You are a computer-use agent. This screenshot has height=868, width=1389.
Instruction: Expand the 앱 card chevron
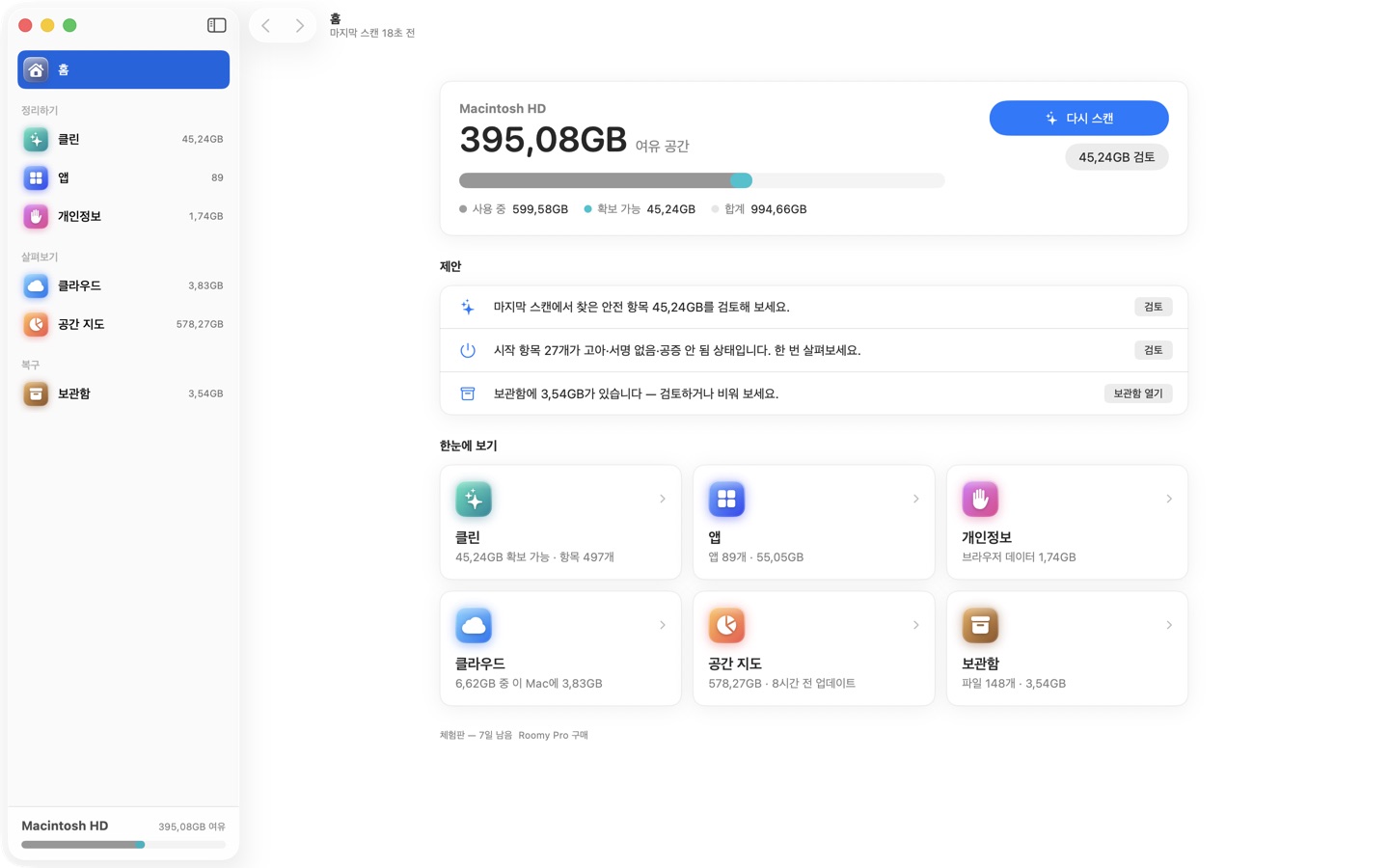(x=915, y=499)
